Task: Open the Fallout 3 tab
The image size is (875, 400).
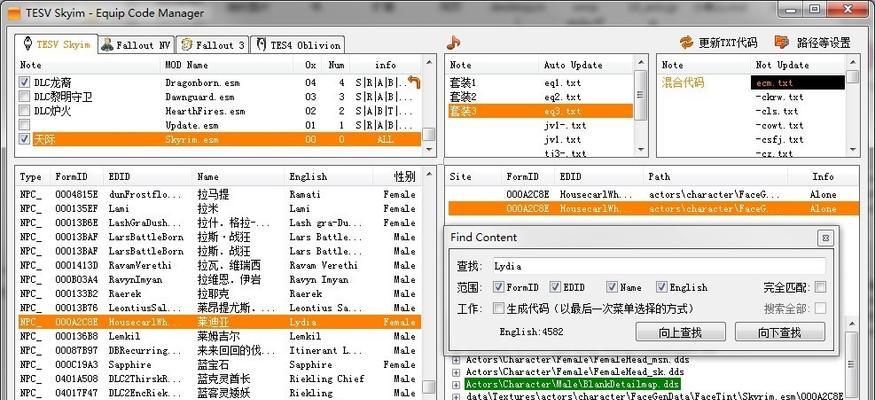Action: pos(213,45)
